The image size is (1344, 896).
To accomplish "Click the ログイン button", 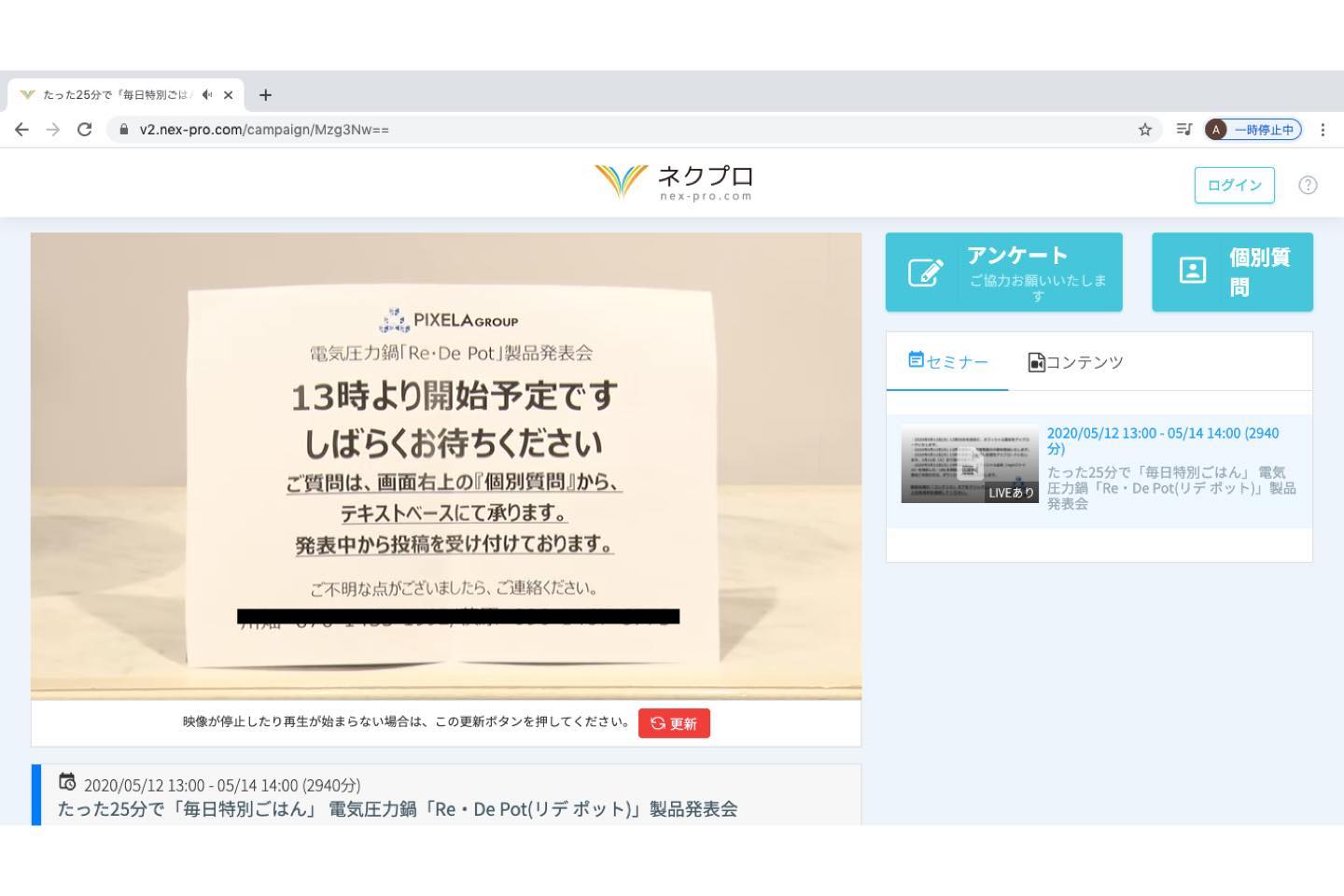I will [1234, 185].
